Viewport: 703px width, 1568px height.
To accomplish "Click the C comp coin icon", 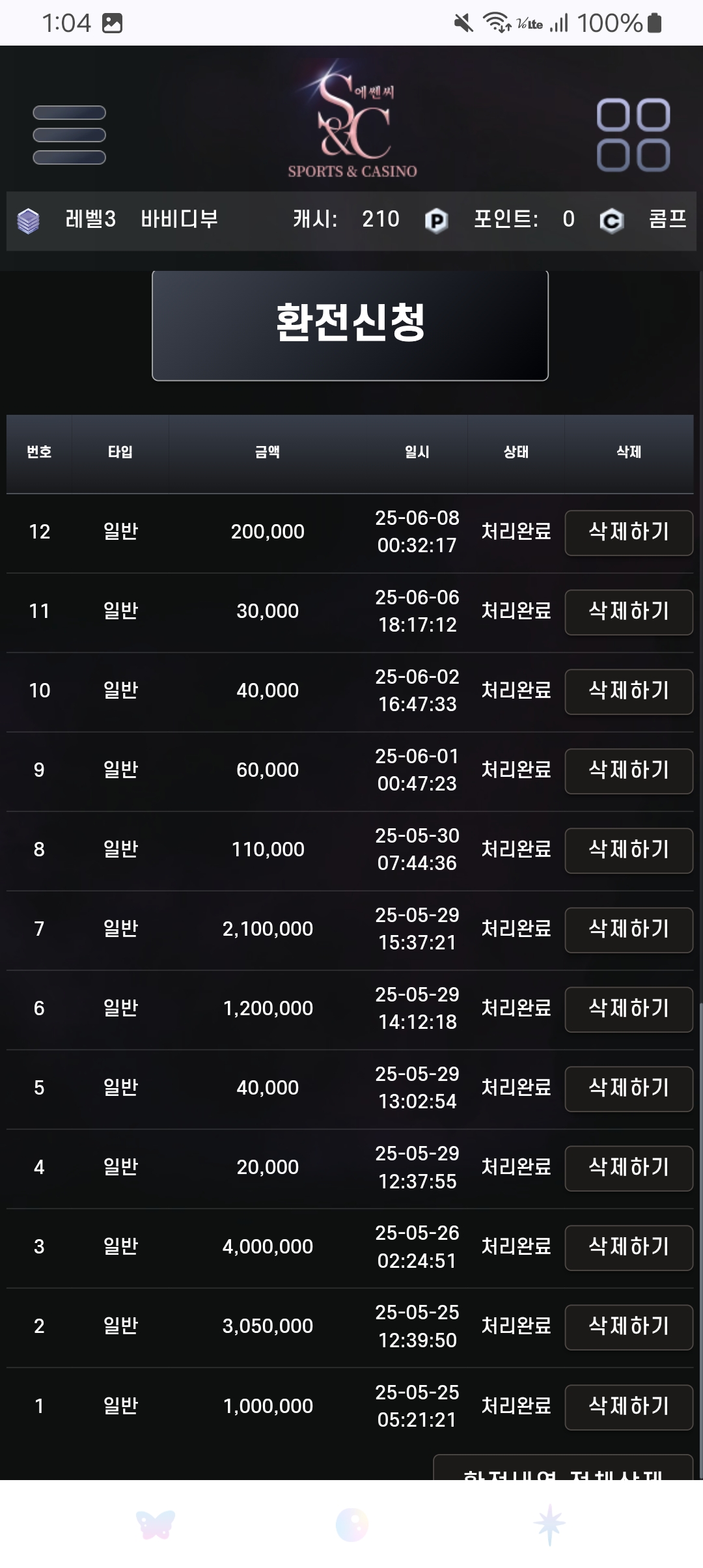I will coord(611,221).
